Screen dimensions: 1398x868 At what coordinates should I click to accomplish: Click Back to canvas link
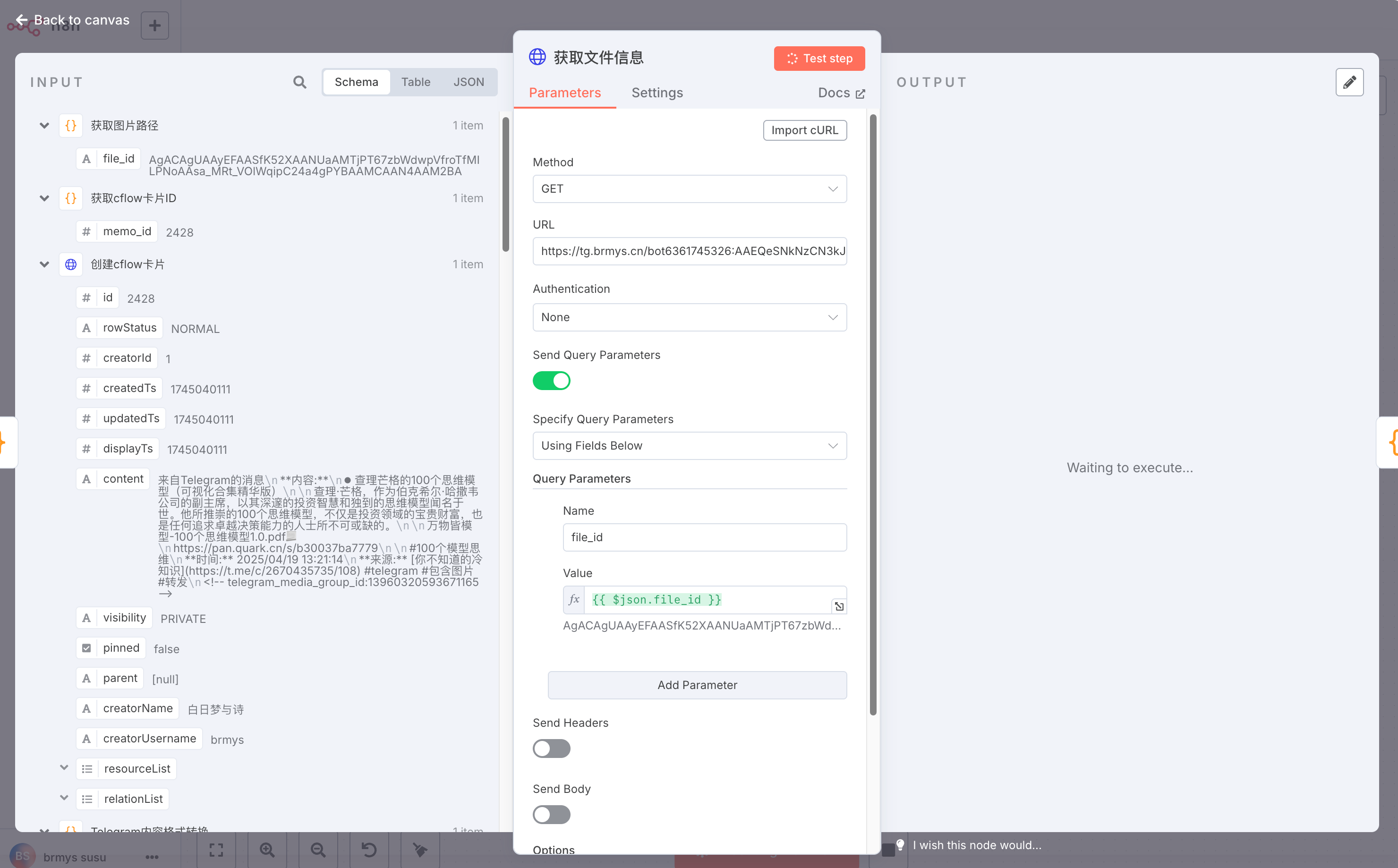[x=72, y=20]
